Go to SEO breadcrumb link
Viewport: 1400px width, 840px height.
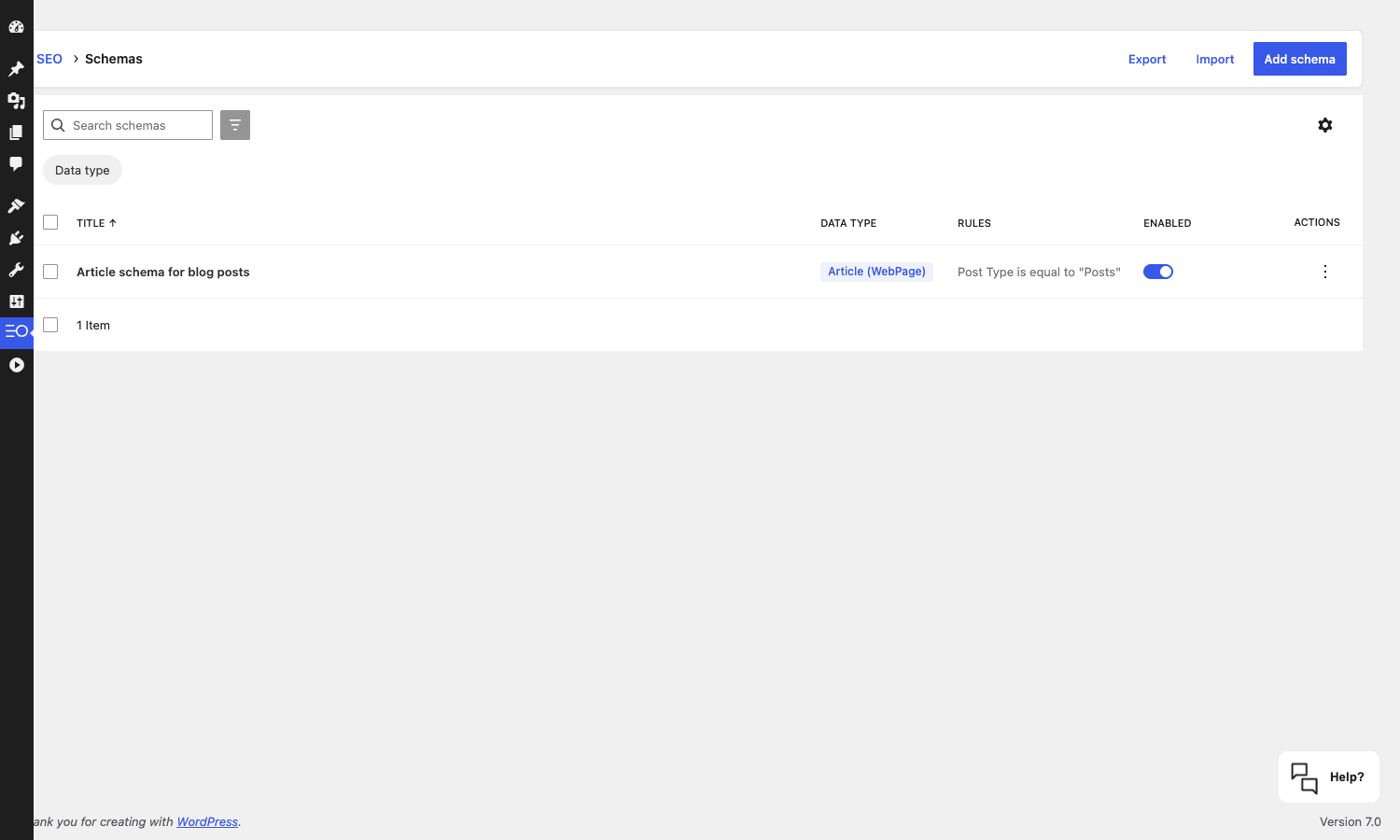click(49, 59)
